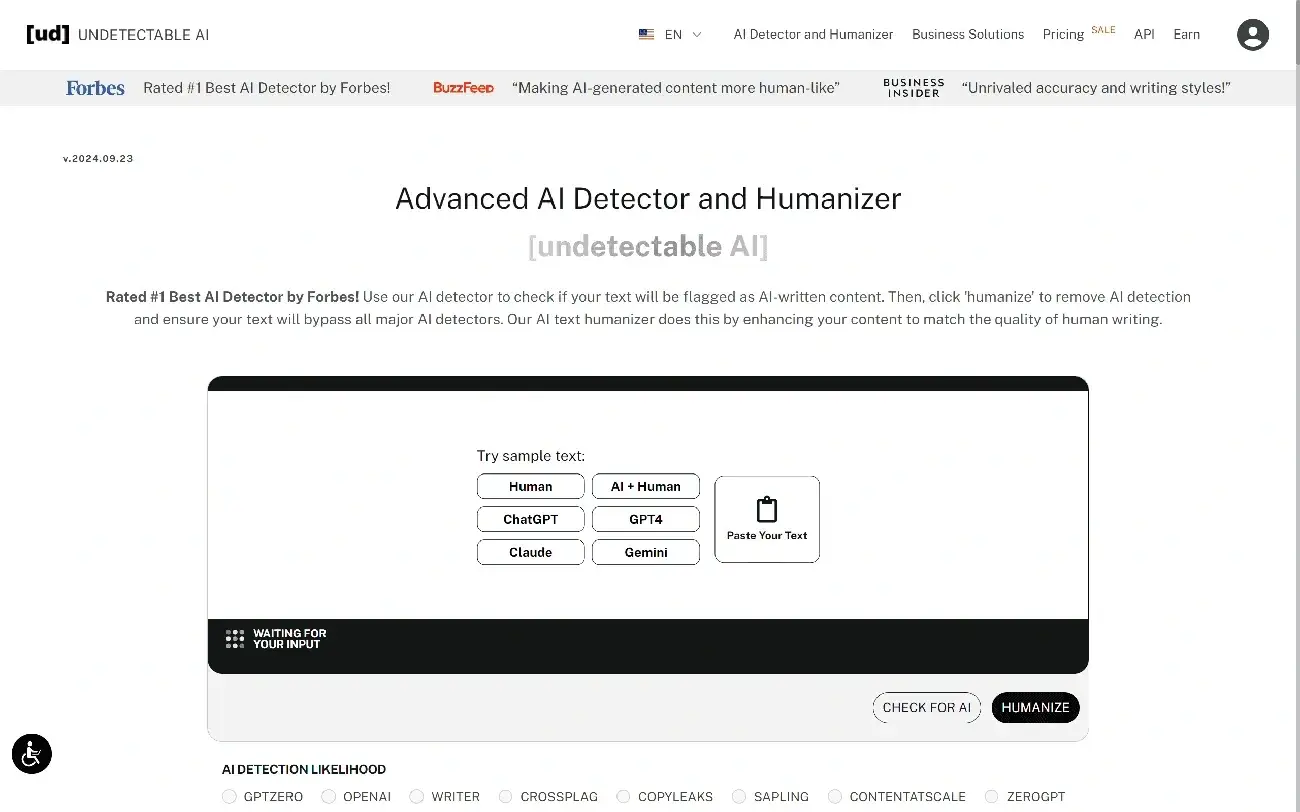Image resolution: width=1300 pixels, height=812 pixels.
Task: Load the Human sample text
Action: coord(531,486)
